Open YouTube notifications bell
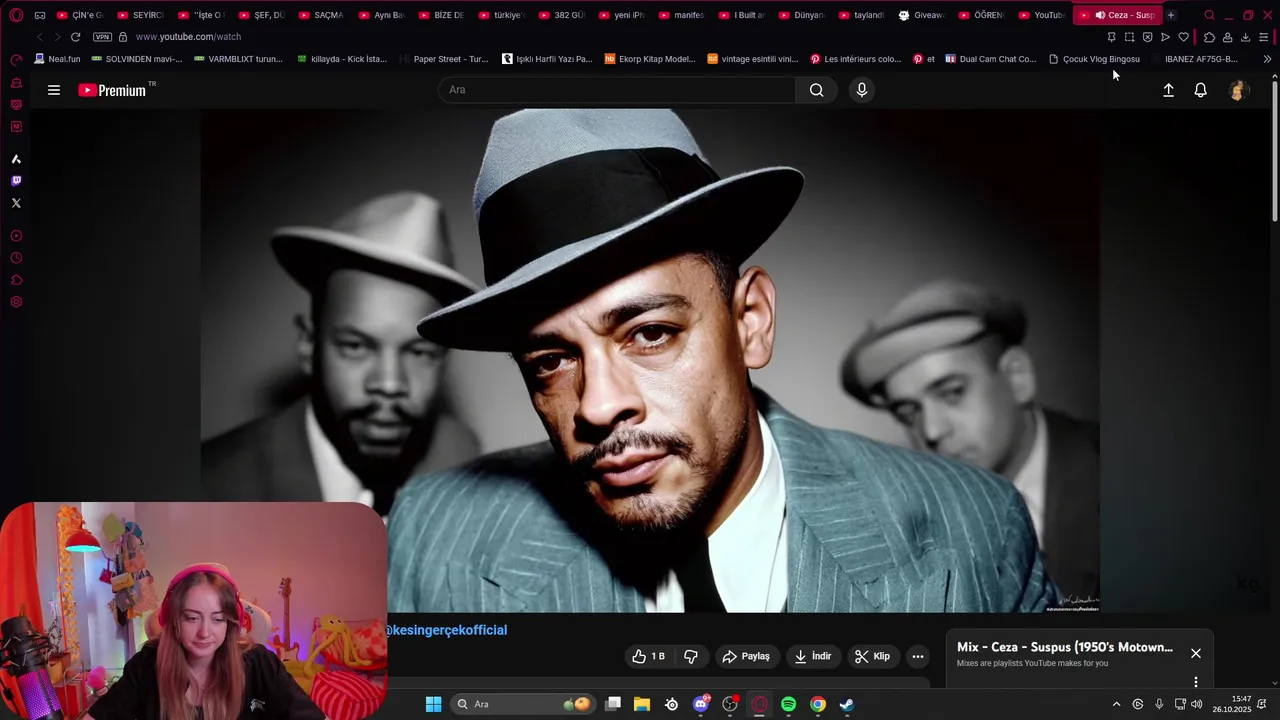Screen dimensions: 1280x720 tap(1201, 90)
